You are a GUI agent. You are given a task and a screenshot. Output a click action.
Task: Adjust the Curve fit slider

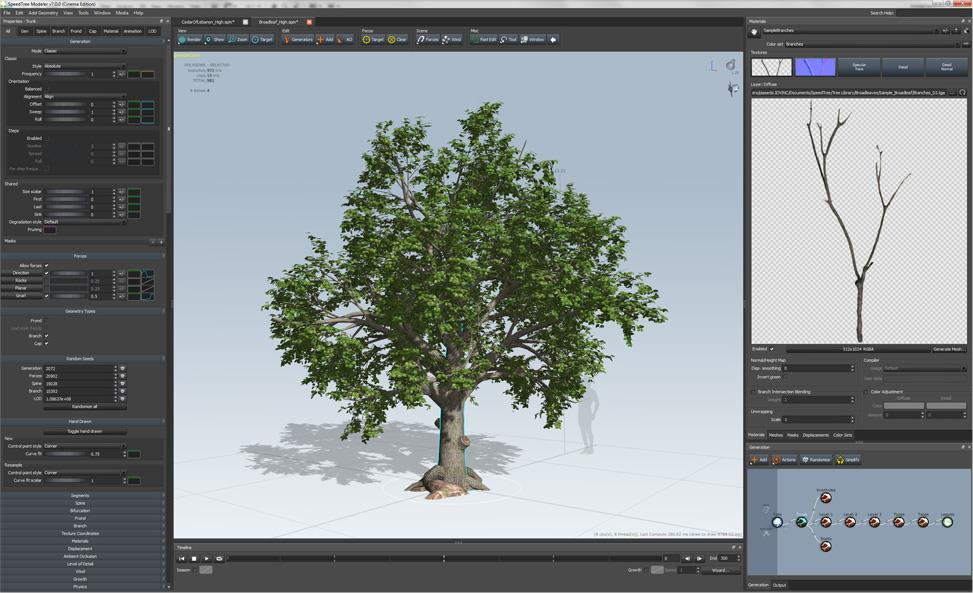point(65,453)
